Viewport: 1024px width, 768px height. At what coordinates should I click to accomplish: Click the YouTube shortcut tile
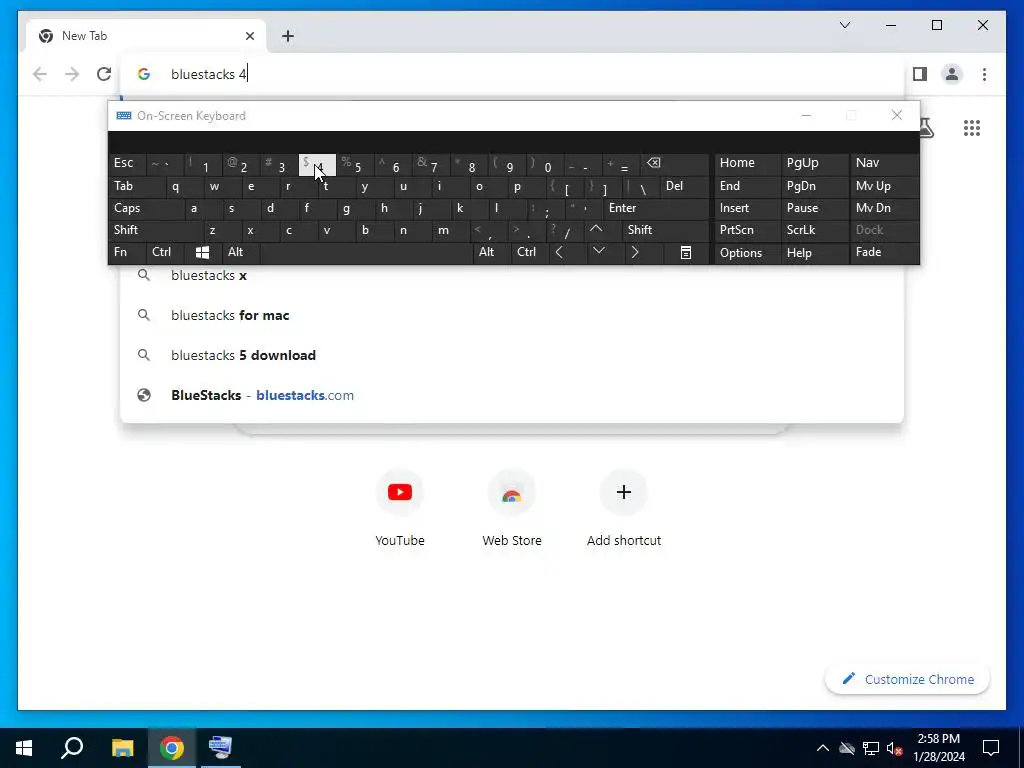400,508
